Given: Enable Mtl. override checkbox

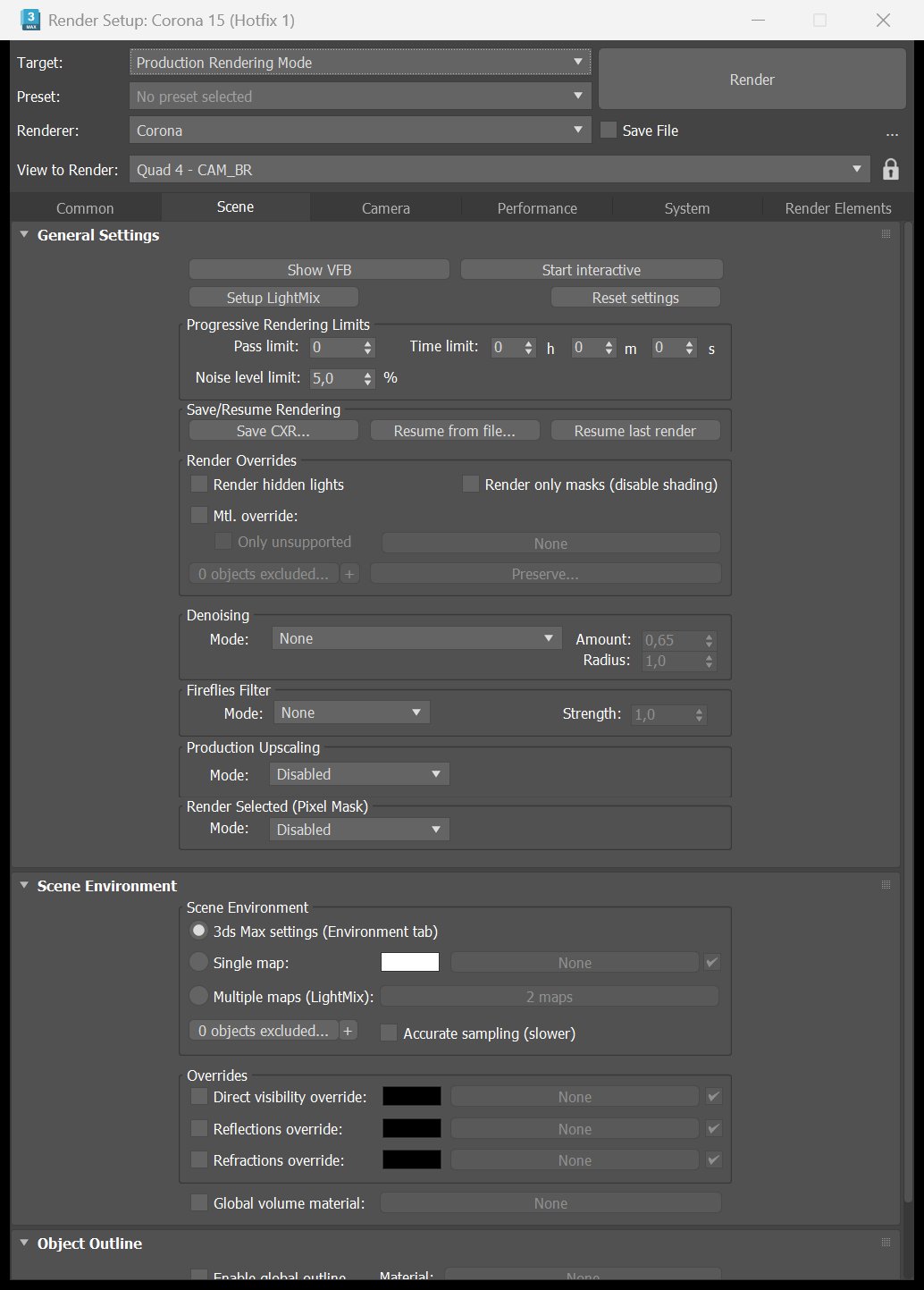Looking at the screenshot, I should click(199, 515).
